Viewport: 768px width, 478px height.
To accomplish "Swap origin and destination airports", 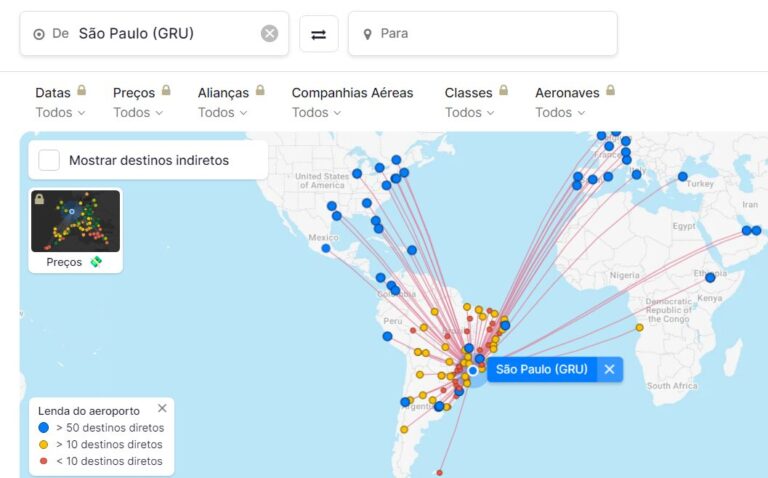I will pos(319,34).
